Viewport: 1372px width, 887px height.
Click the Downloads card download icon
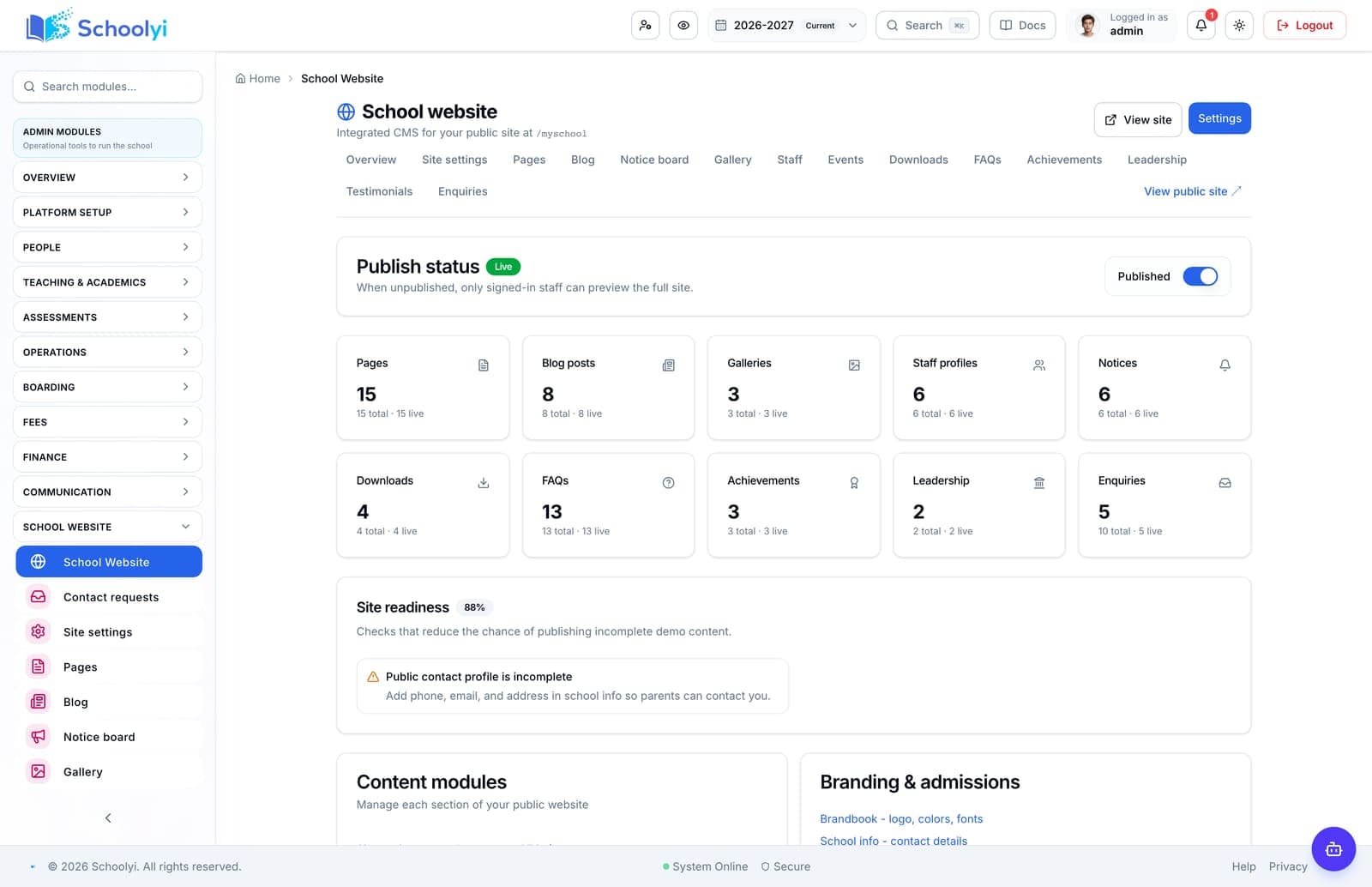[484, 483]
